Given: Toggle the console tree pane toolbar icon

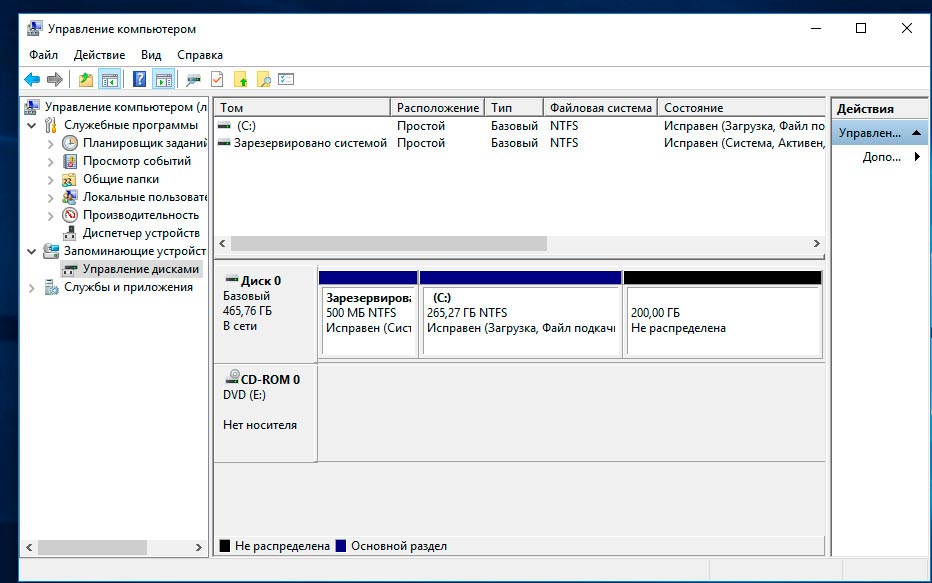Looking at the screenshot, I should click(110, 80).
